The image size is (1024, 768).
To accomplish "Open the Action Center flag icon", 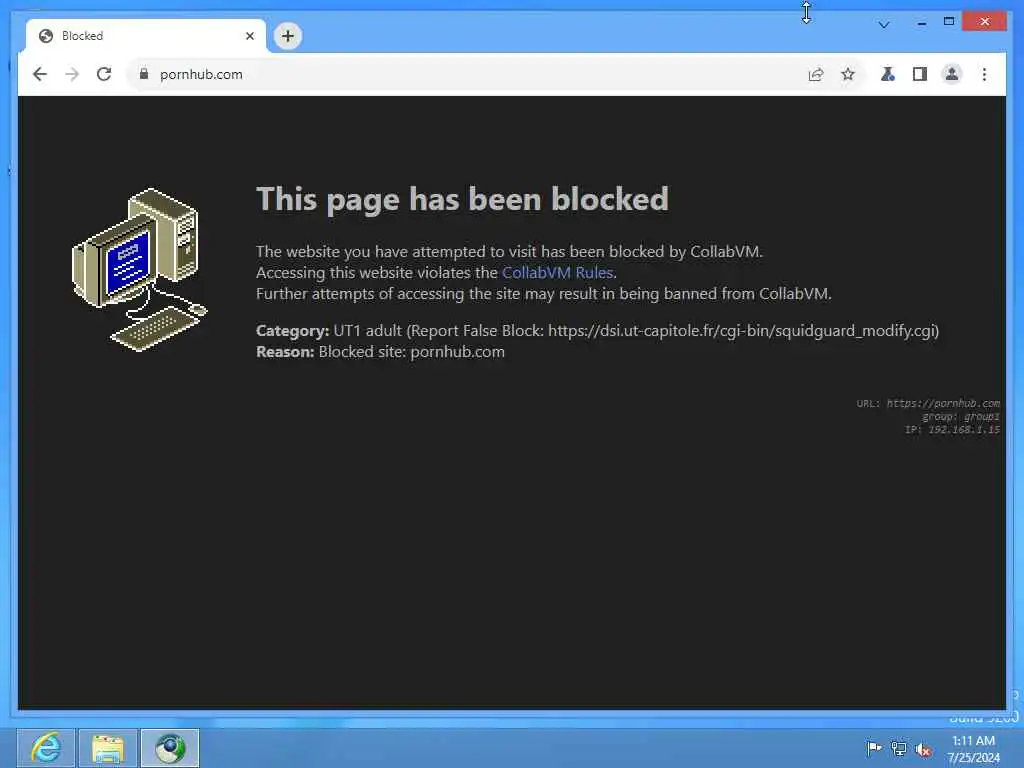I will 874,748.
